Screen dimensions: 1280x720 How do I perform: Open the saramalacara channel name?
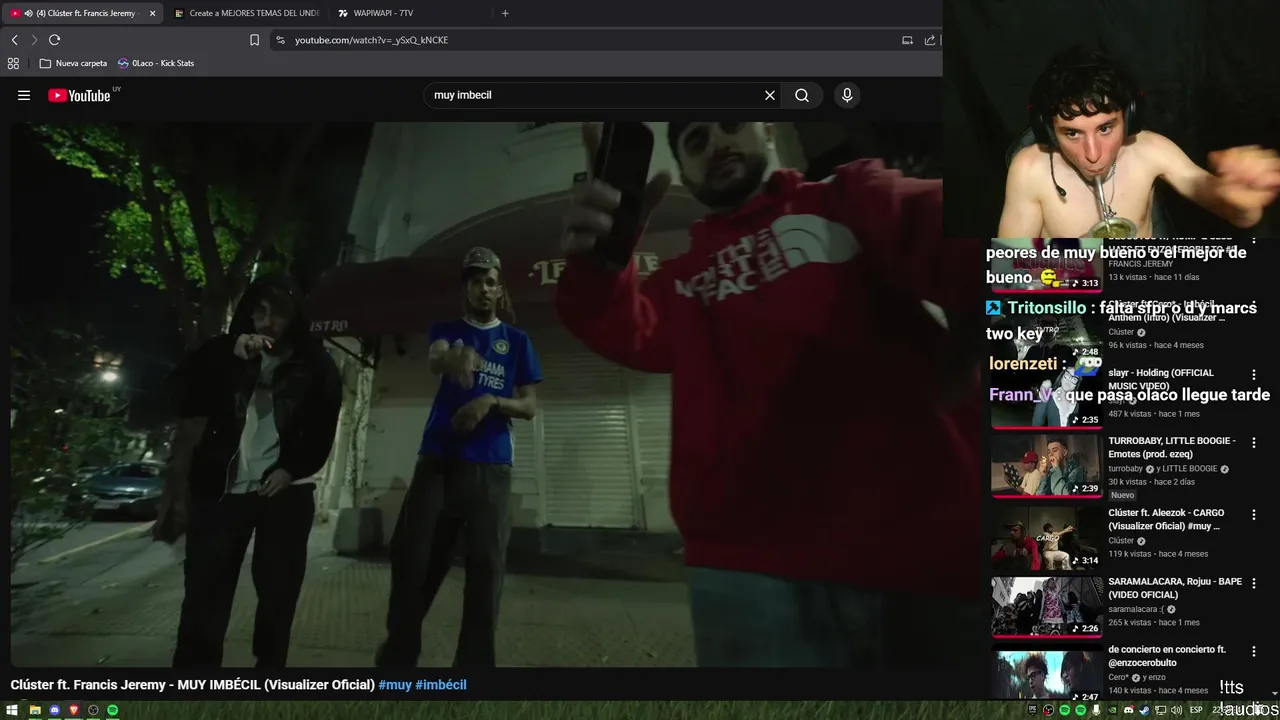(x=1136, y=609)
